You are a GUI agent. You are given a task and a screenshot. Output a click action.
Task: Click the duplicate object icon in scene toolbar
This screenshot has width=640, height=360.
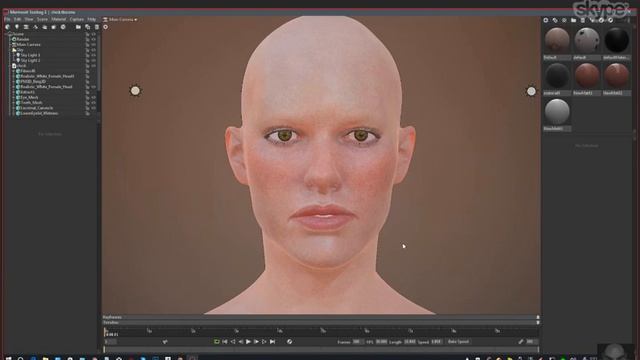[x=87, y=27]
